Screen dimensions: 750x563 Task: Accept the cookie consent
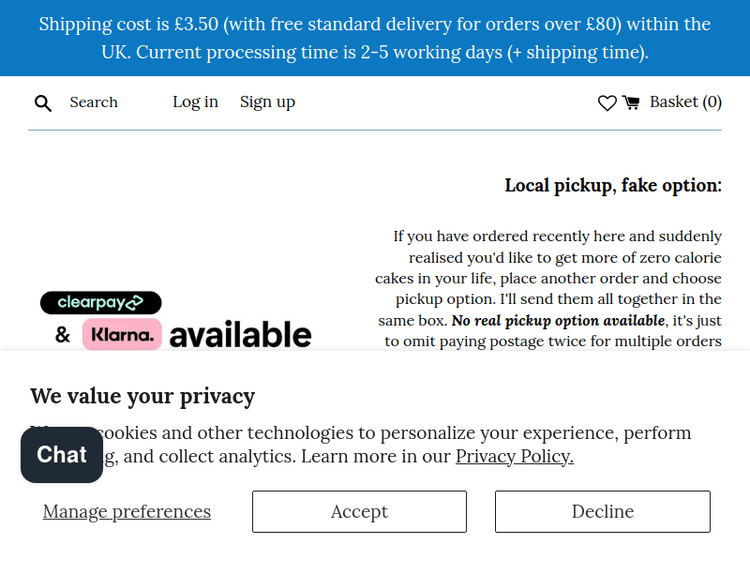359,512
